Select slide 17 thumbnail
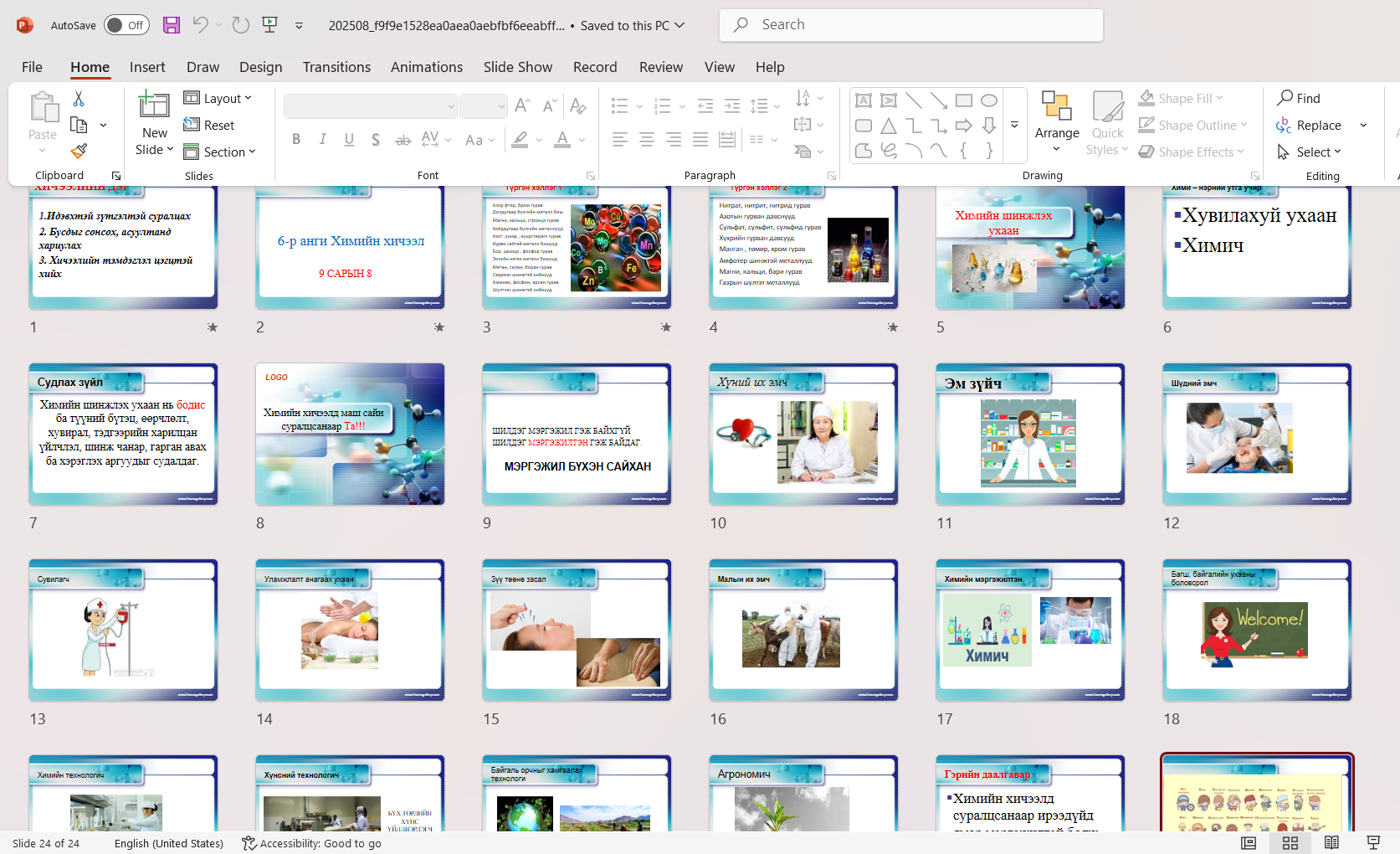This screenshot has width=1400, height=854. [1030, 630]
